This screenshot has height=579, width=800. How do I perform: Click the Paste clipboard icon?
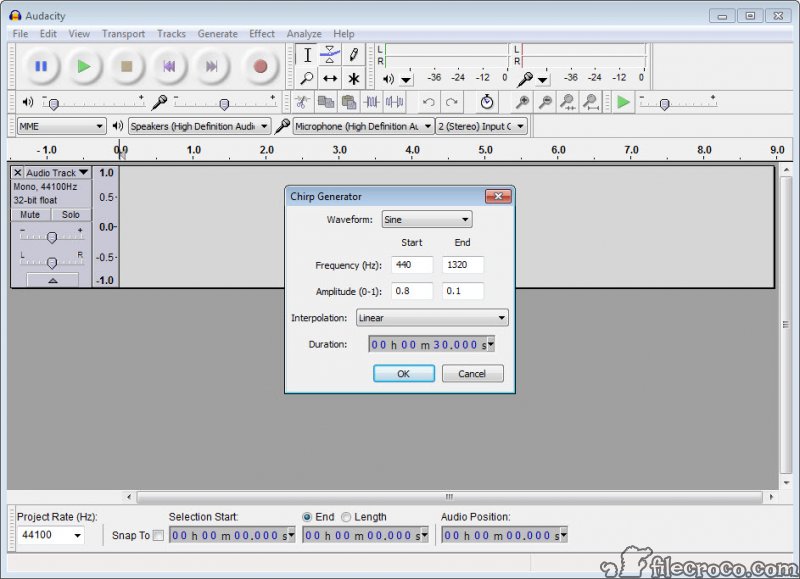pos(349,103)
